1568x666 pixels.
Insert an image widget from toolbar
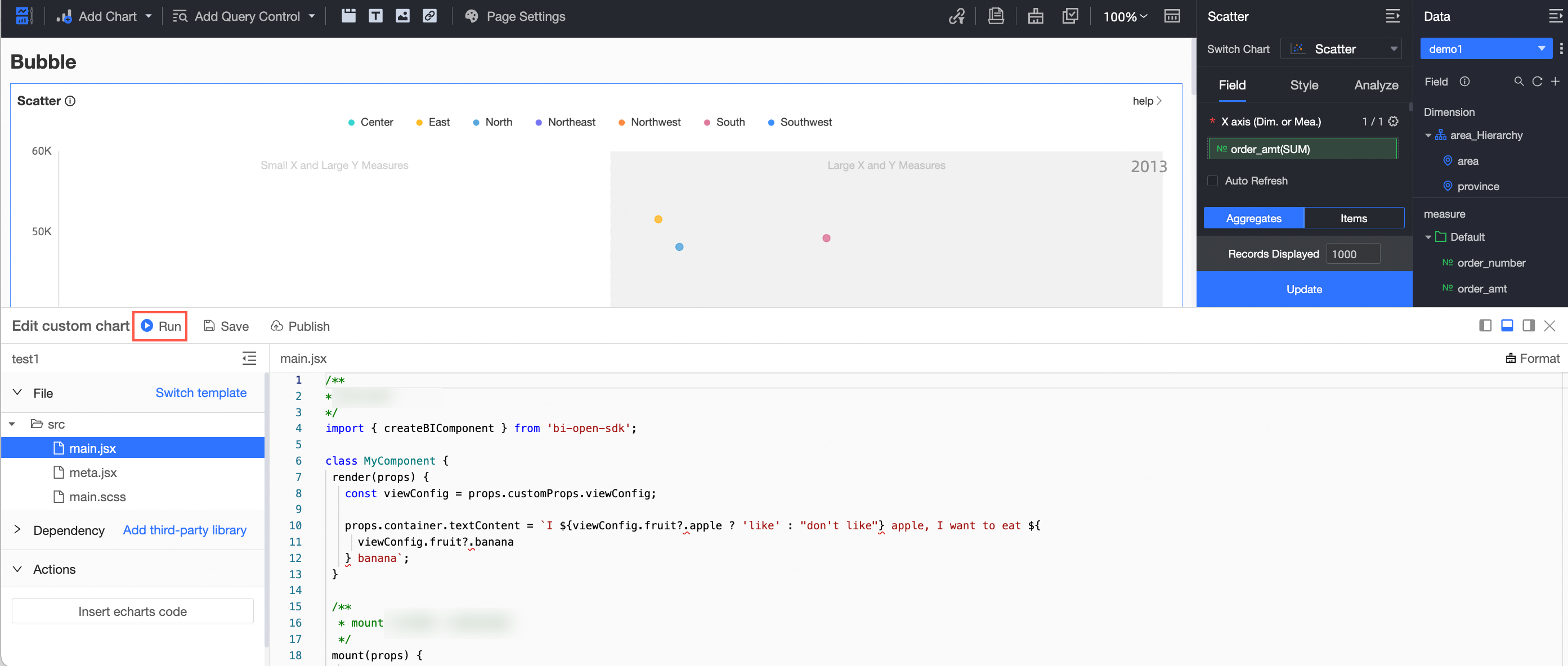(402, 16)
